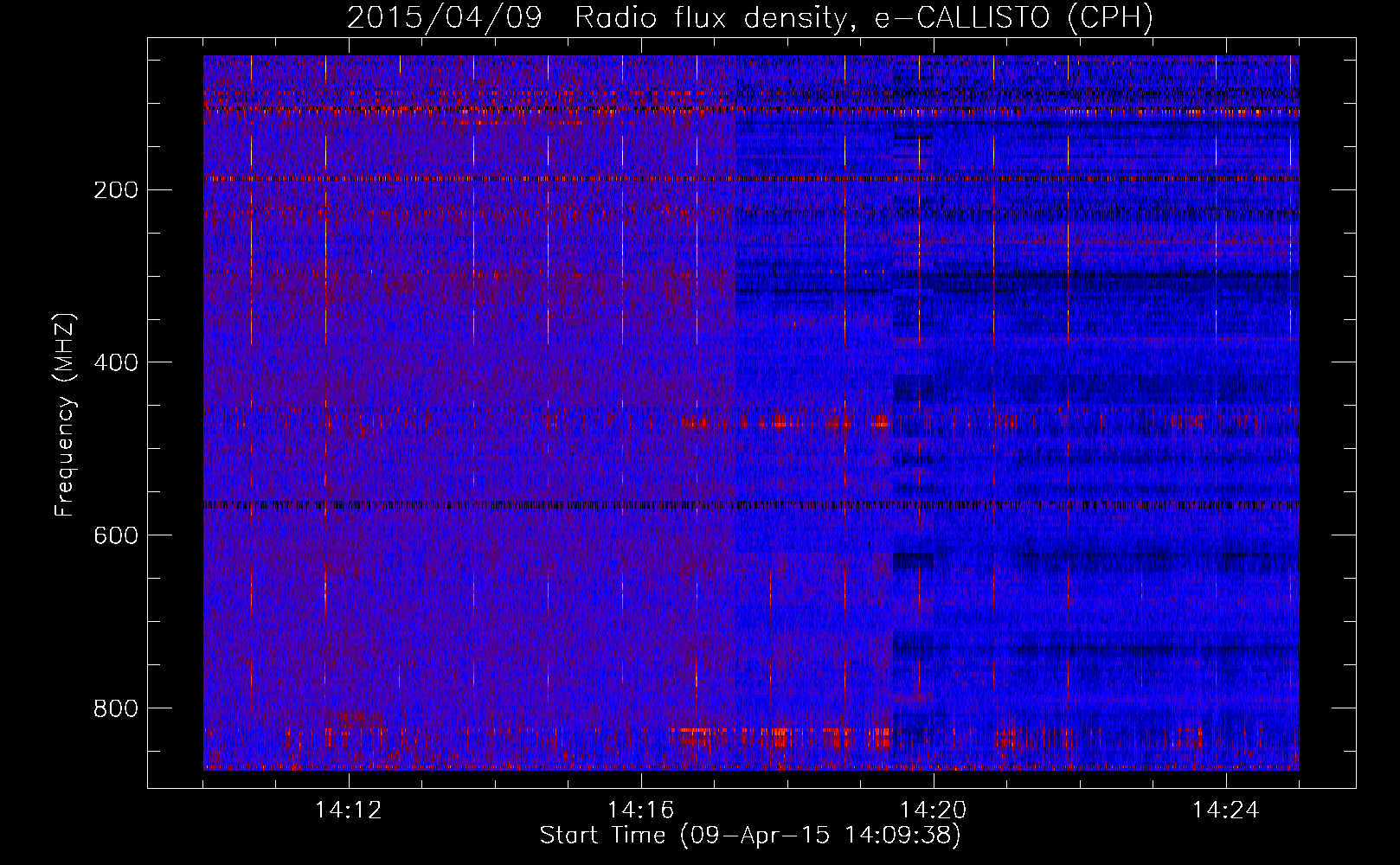1400x865 pixels.
Task: Click the 400 frequency tick label
Action: click(x=115, y=362)
